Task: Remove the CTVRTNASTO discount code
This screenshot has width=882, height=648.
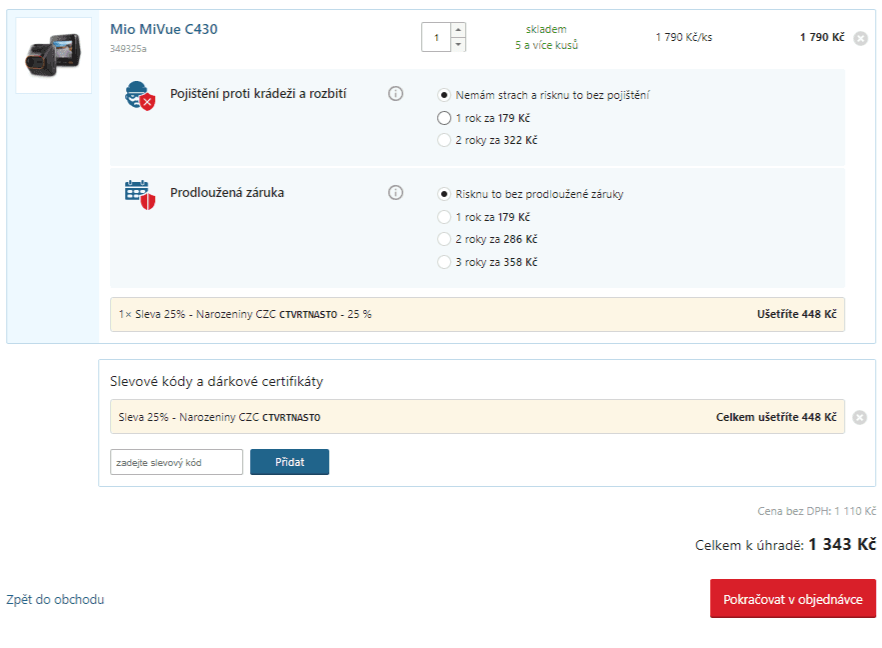Action: coord(860,417)
